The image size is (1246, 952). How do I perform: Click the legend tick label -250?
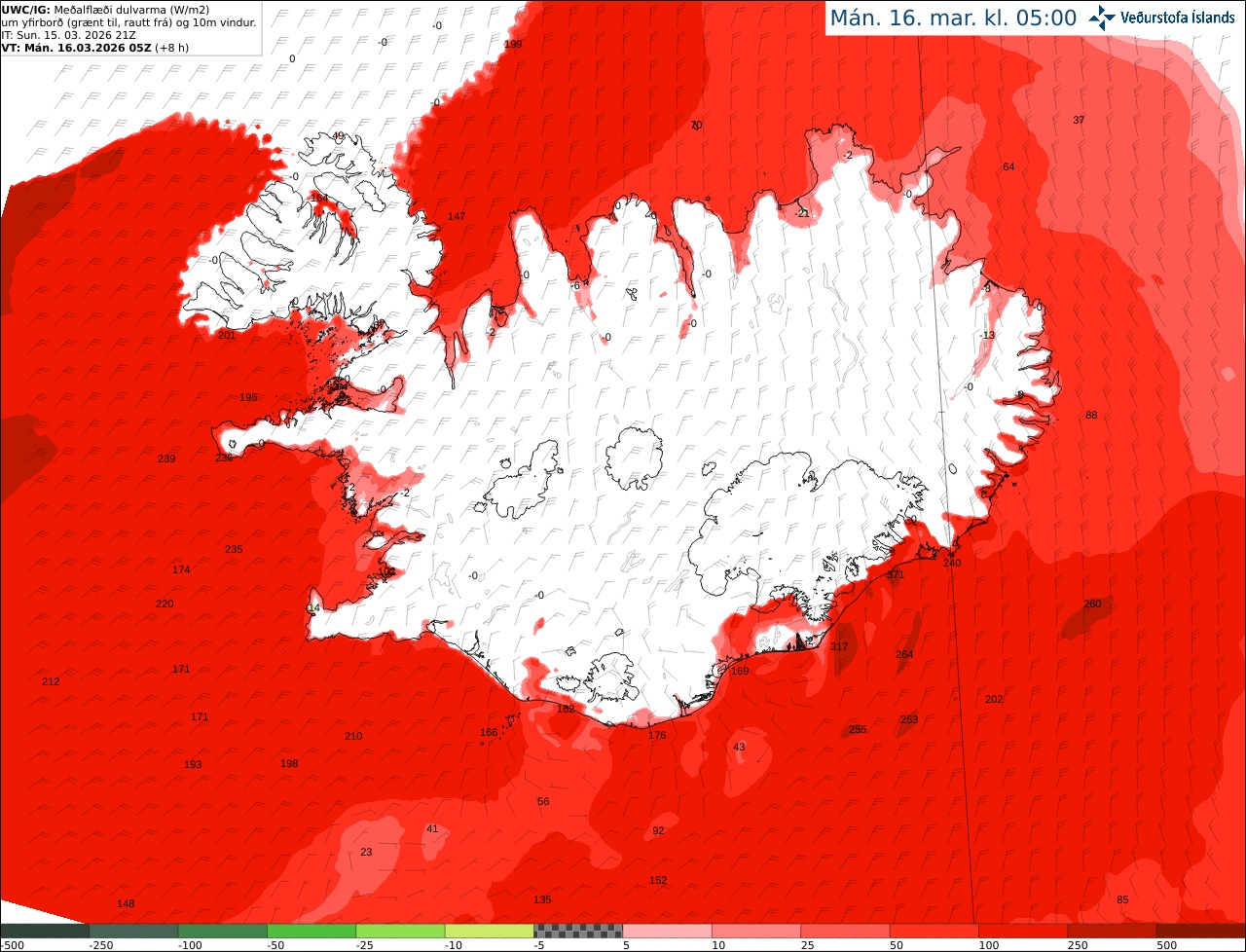[101, 945]
